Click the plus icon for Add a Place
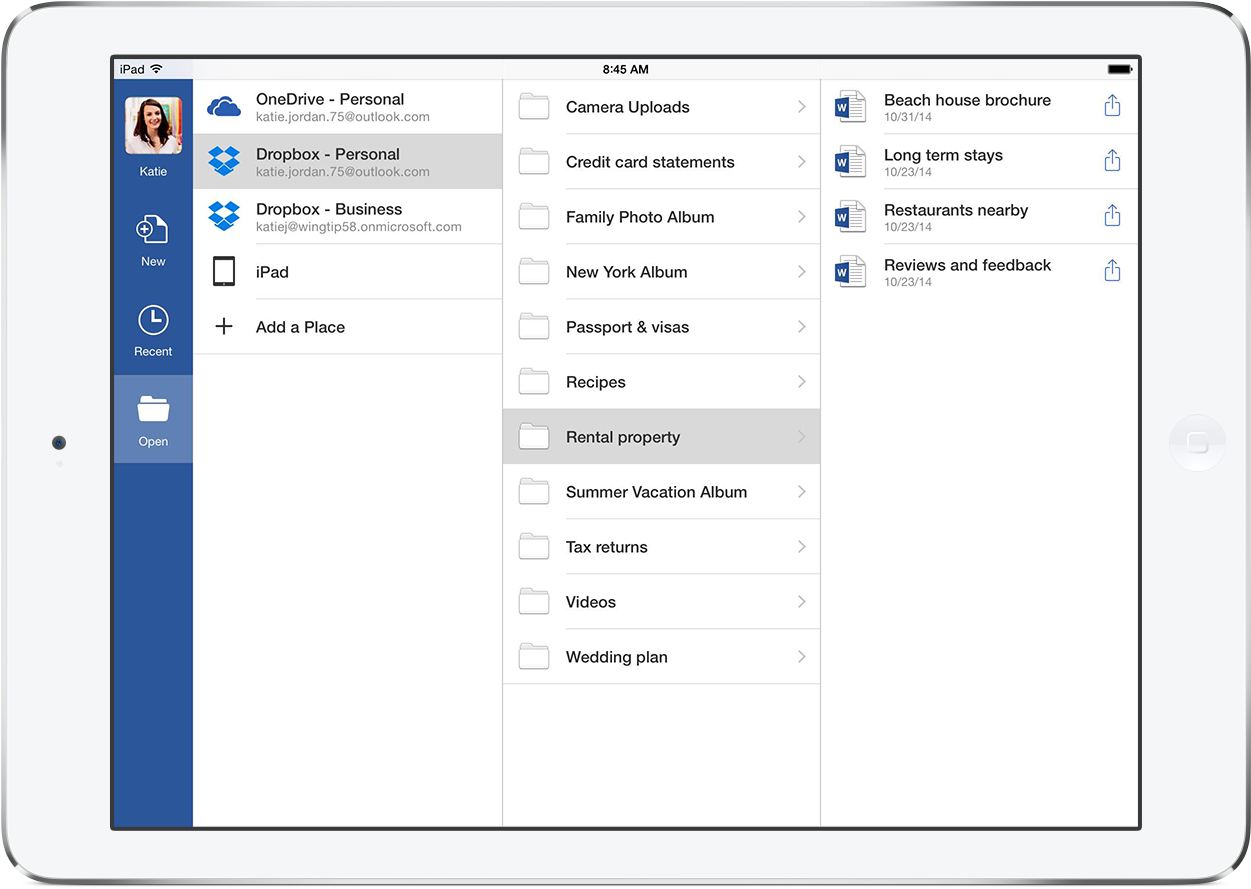The height and width of the screenshot is (889, 1251). pyautogui.click(x=224, y=327)
